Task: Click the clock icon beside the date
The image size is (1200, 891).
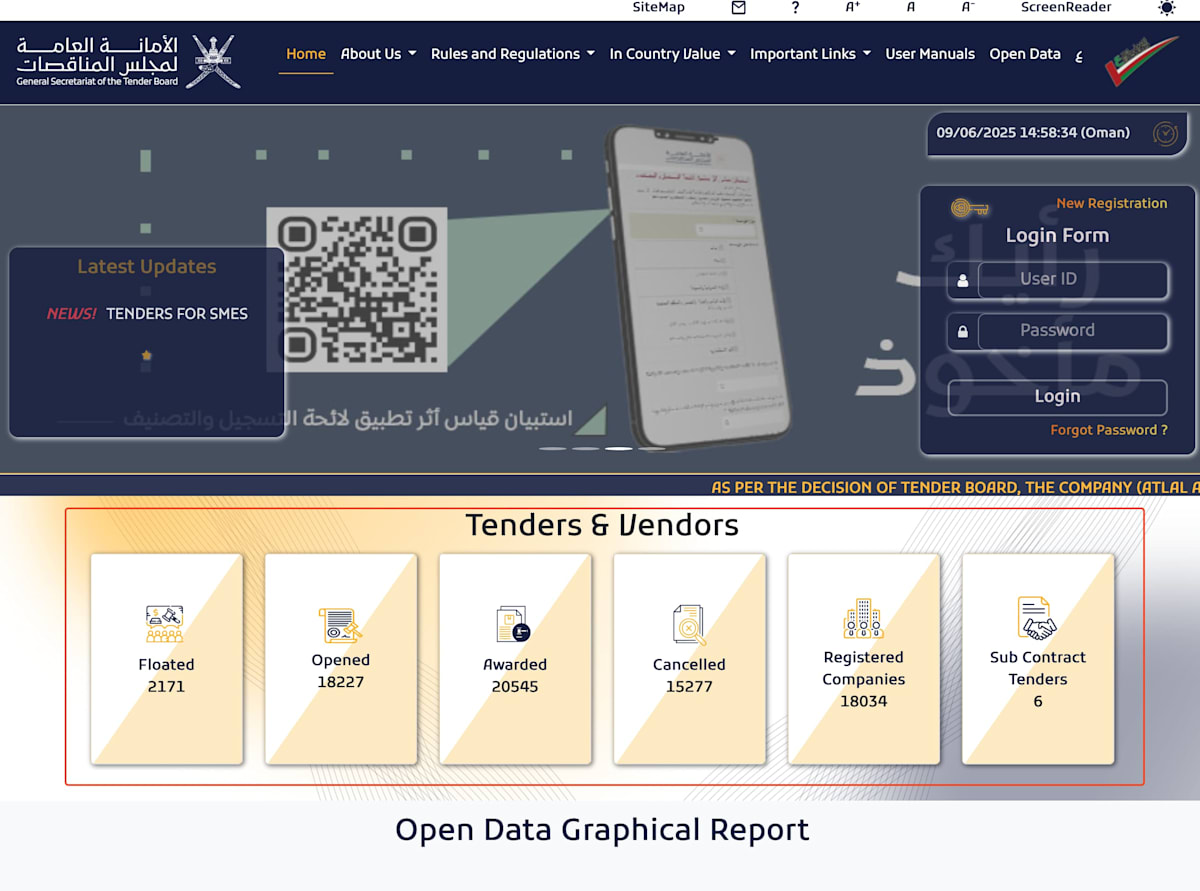Action: [1165, 133]
